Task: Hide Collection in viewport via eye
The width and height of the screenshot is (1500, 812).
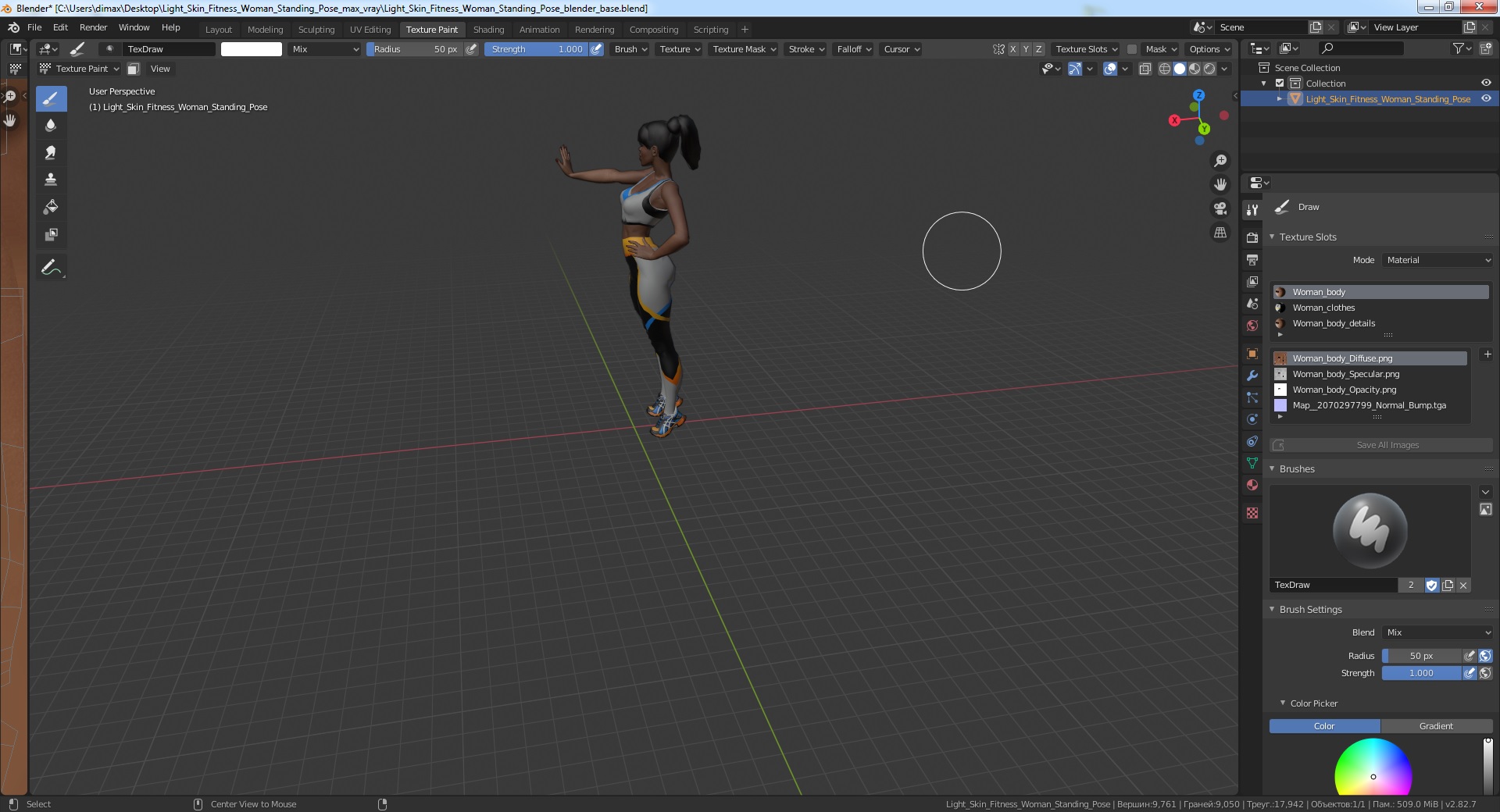Action: (1486, 84)
